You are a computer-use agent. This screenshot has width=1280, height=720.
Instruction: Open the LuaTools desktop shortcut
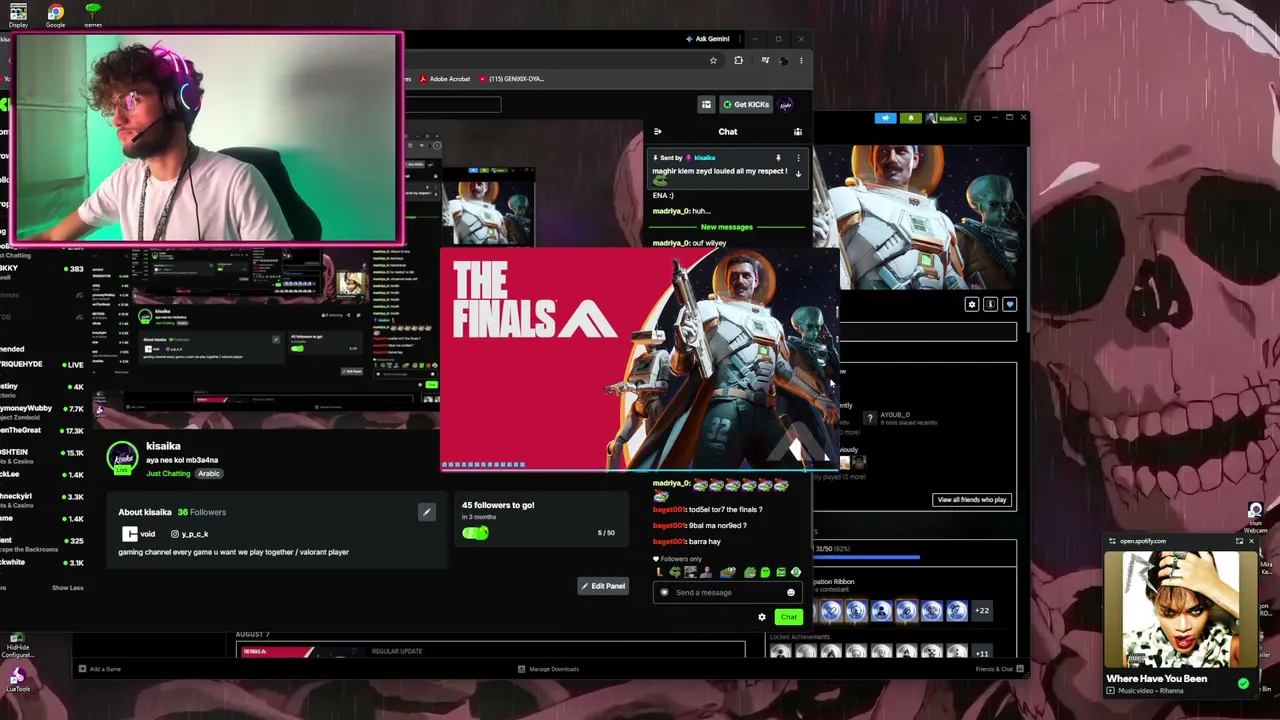tap(17, 680)
